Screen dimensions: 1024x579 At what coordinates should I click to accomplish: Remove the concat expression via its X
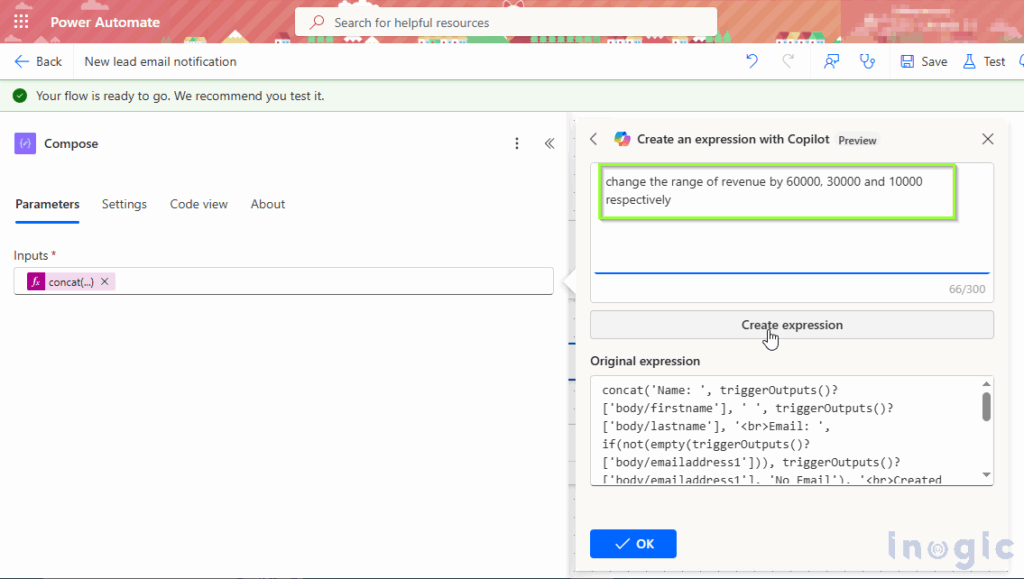tap(104, 281)
